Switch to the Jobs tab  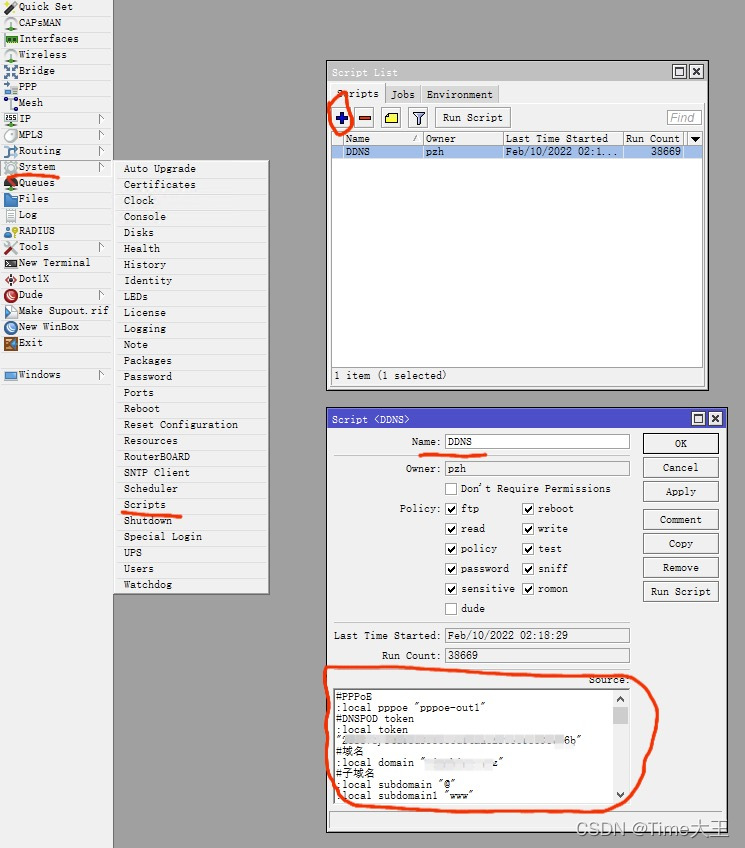403,95
